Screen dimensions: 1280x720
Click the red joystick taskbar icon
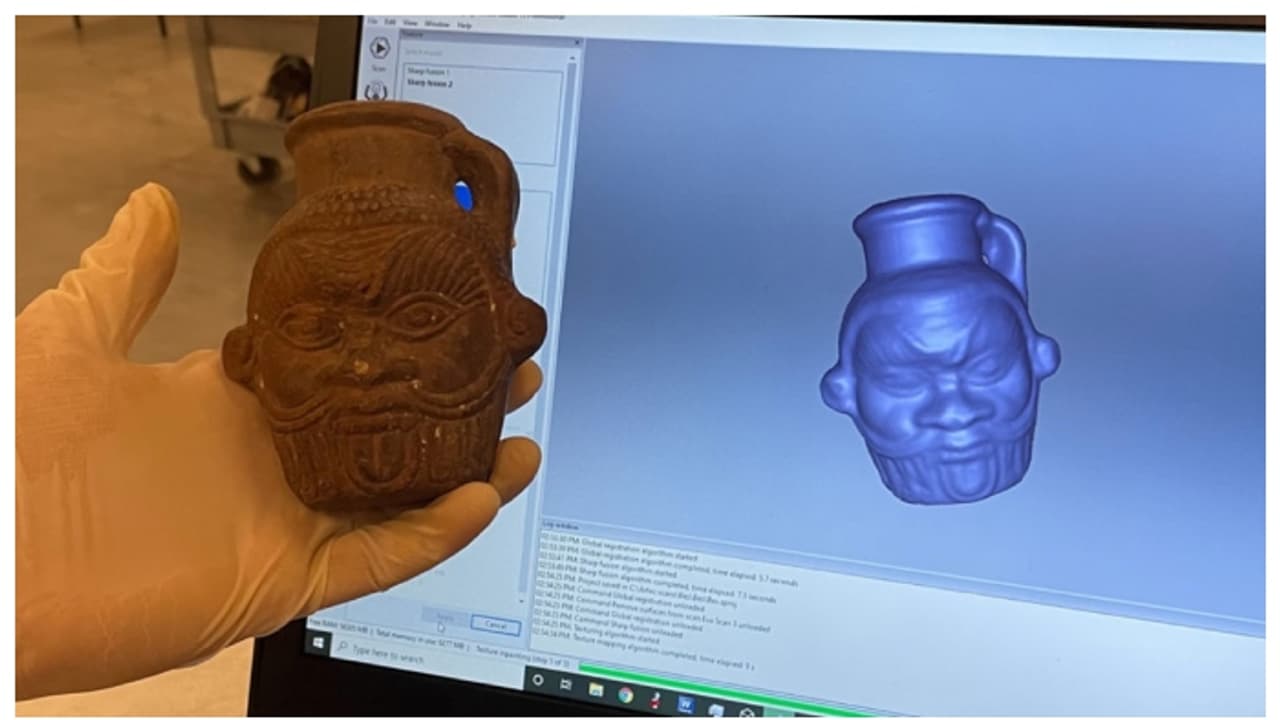656,699
